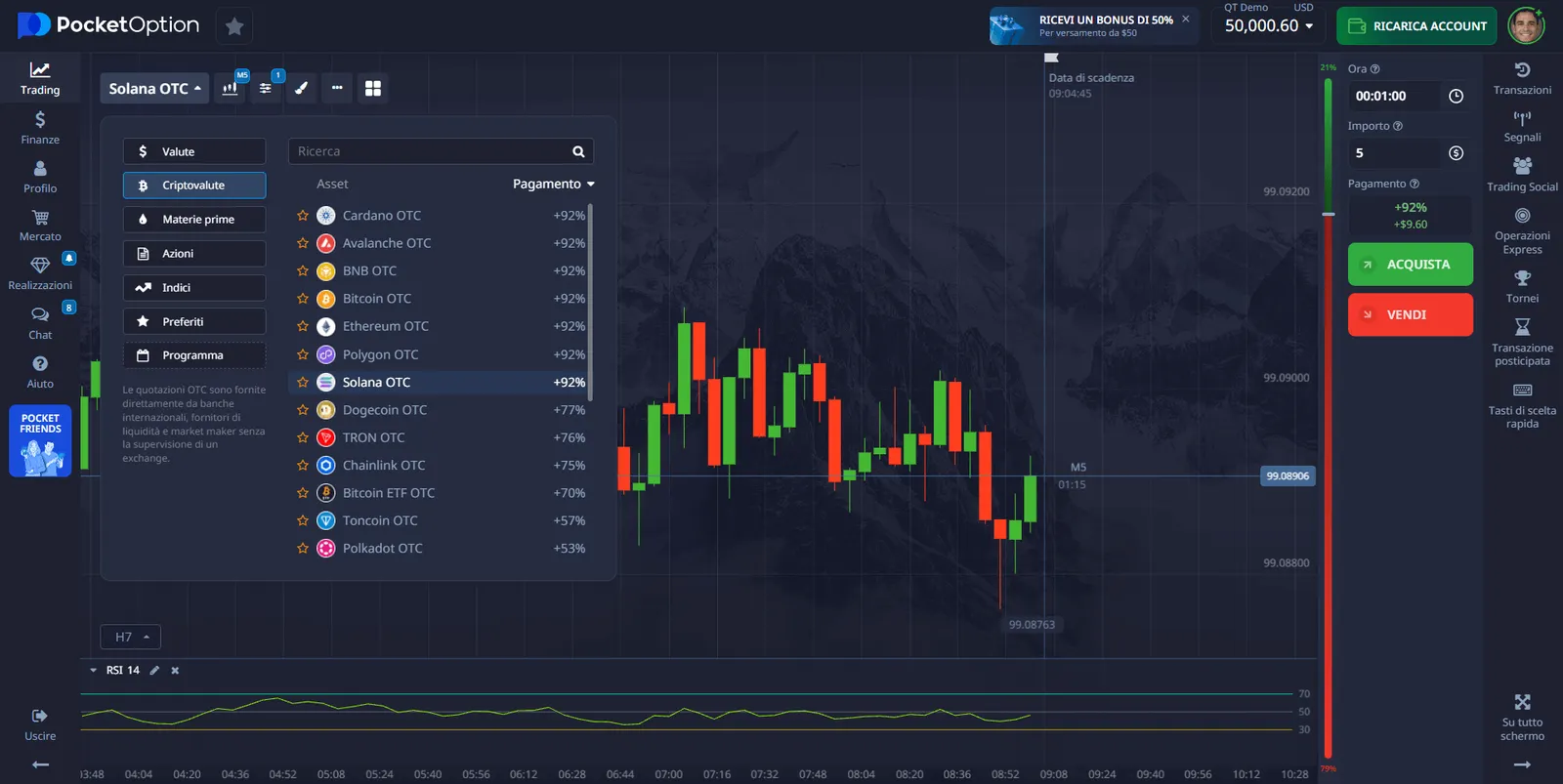1563x784 pixels.
Task: Expand the demo account balance dropdown
Action: 1269,26
